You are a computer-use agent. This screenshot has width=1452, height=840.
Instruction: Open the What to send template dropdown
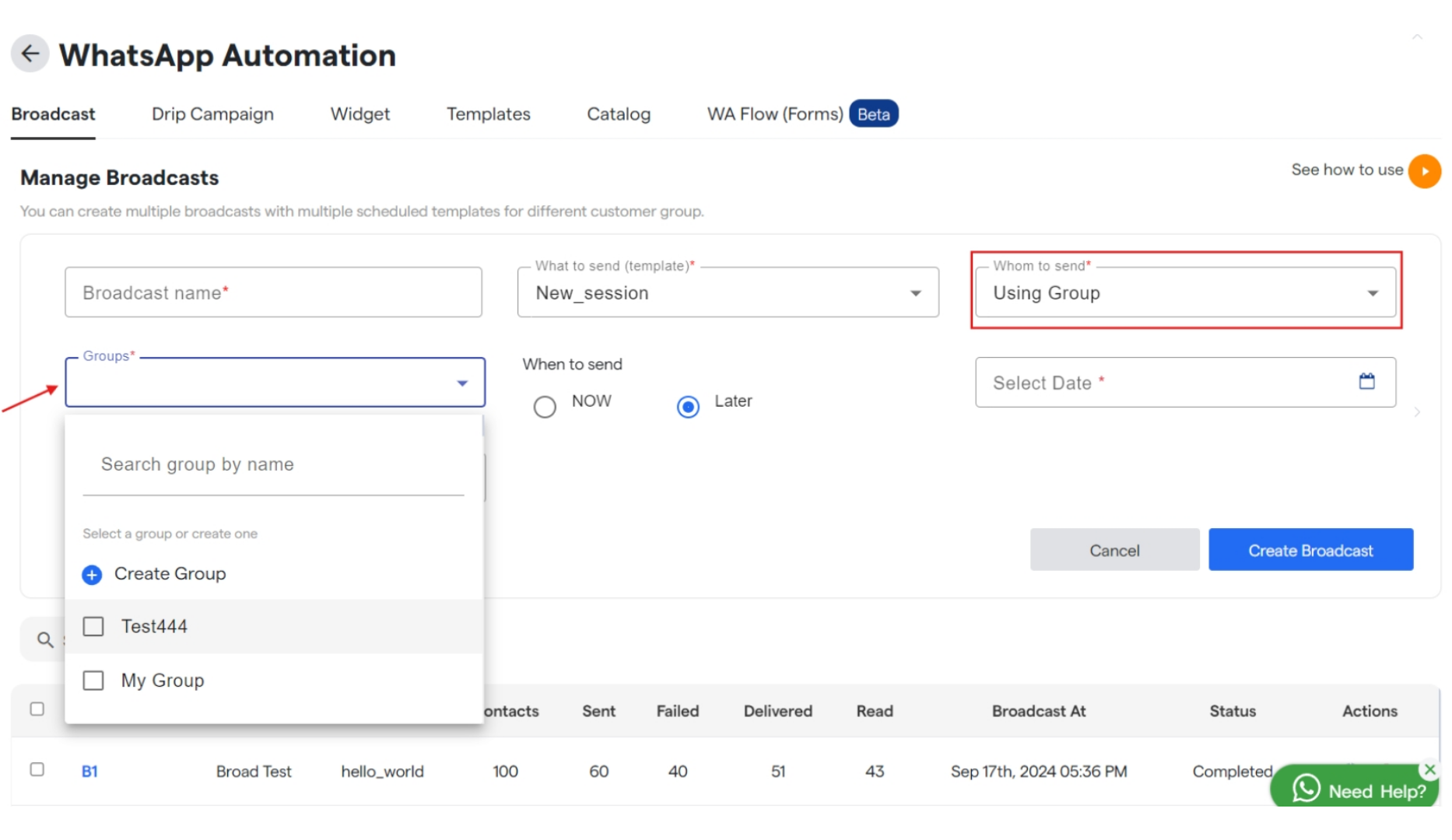[x=728, y=292]
